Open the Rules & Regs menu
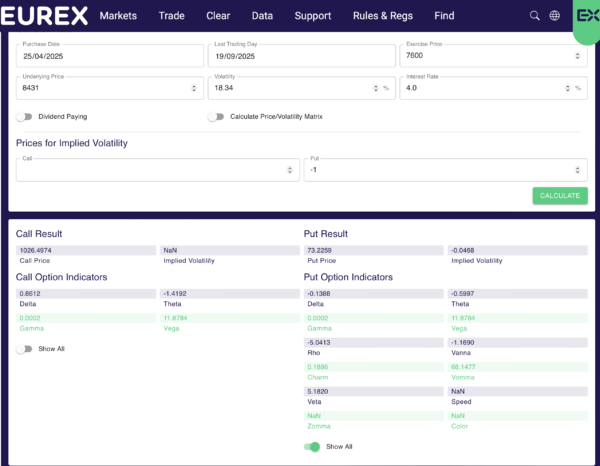The image size is (600, 466). [383, 16]
